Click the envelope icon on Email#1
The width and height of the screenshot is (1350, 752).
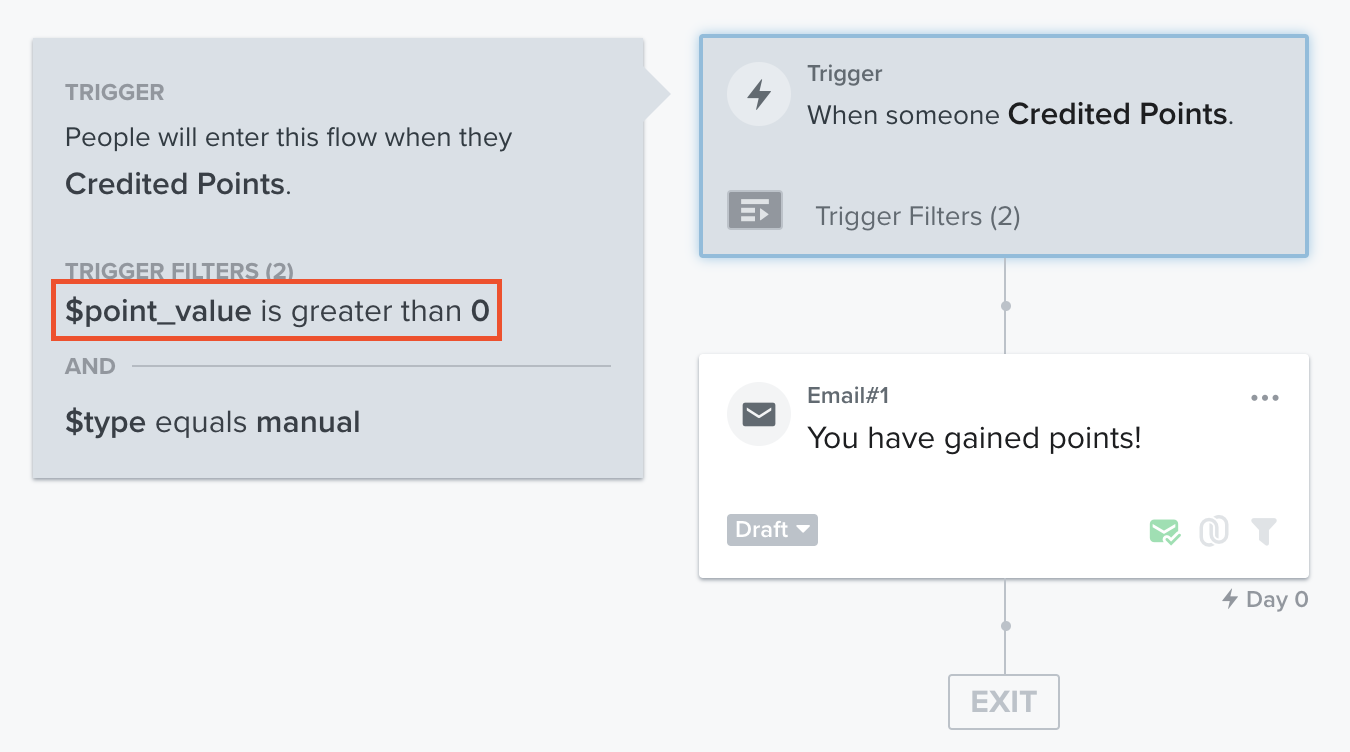point(760,413)
